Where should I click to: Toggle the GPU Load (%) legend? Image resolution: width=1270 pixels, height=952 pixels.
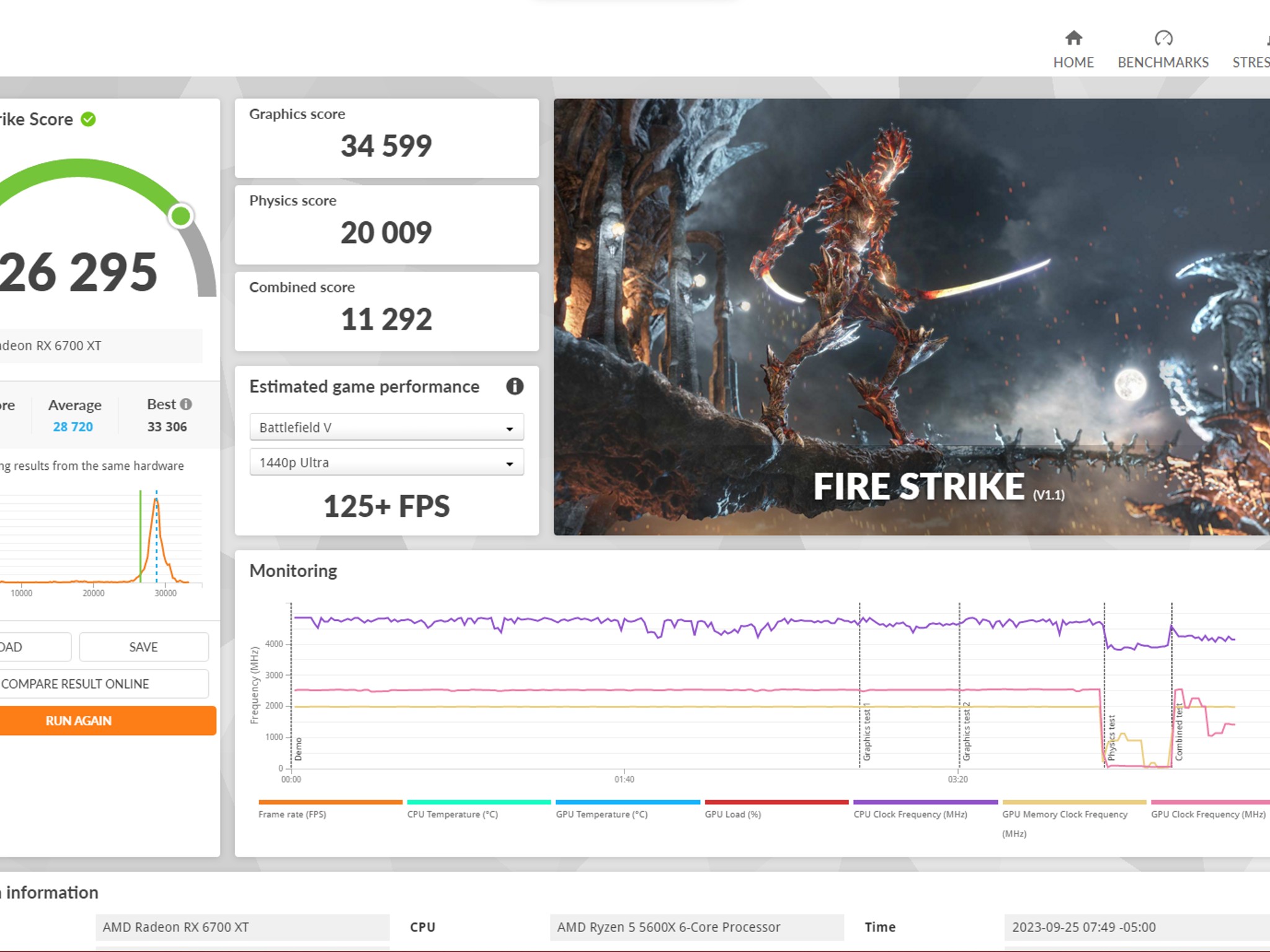tap(776, 809)
